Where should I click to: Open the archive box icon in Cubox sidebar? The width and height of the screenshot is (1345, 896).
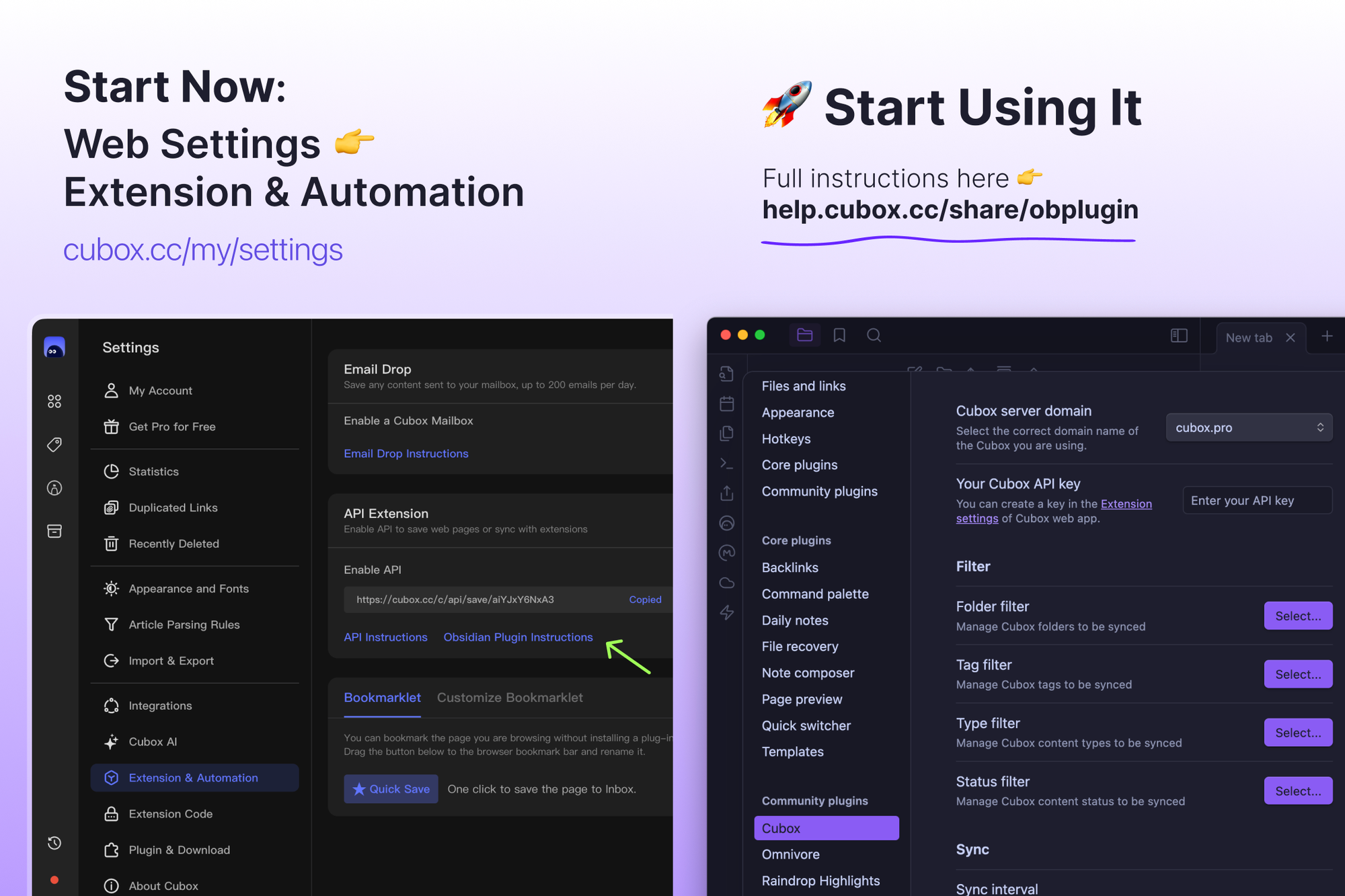[54, 531]
